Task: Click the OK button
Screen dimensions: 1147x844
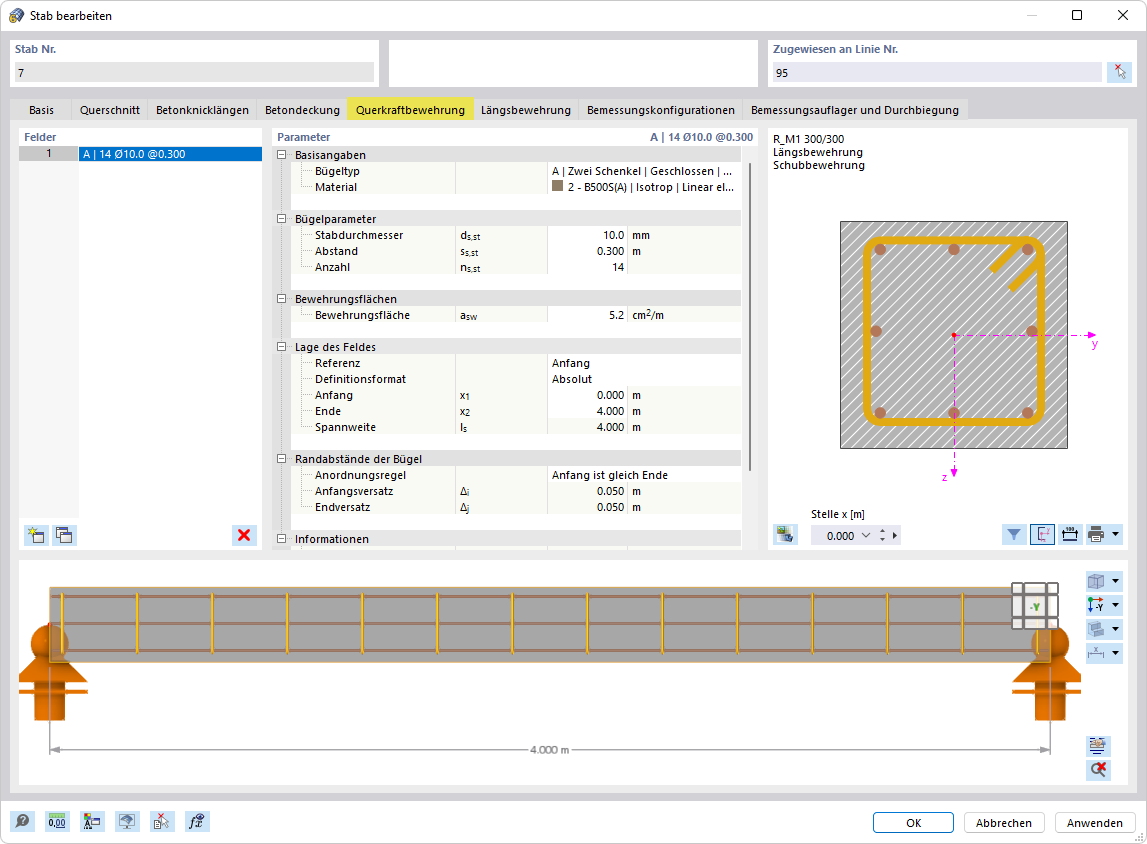Action: [x=913, y=822]
